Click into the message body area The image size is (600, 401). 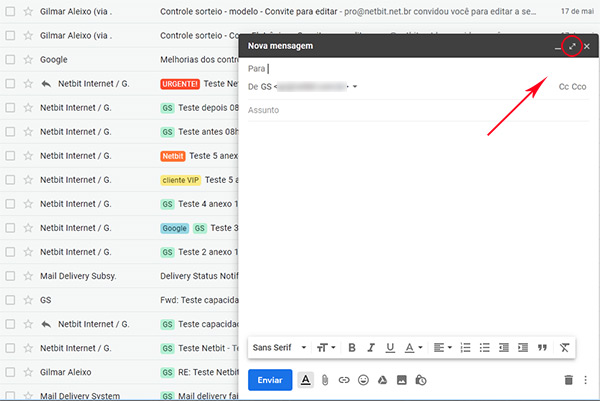click(x=418, y=228)
